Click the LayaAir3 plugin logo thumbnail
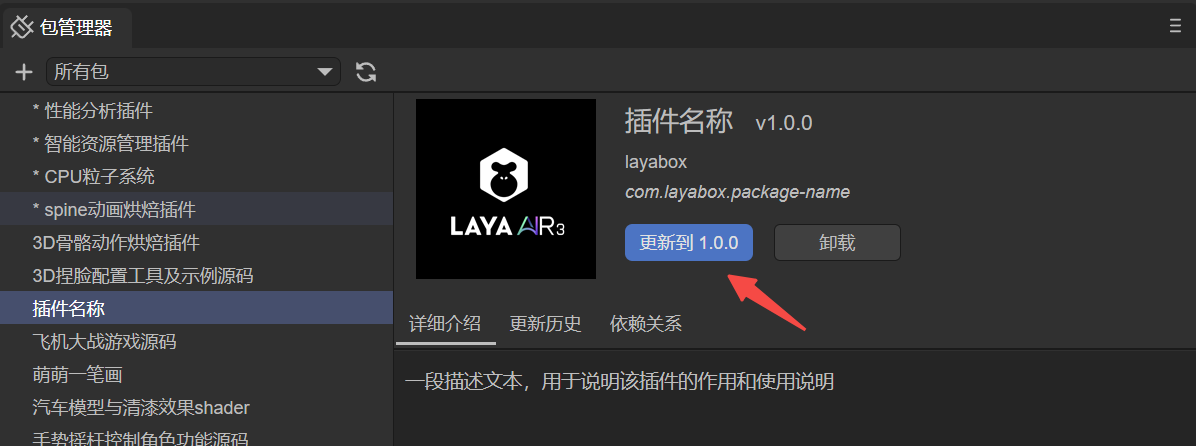Image resolution: width=1196 pixels, height=446 pixels. (x=505, y=189)
